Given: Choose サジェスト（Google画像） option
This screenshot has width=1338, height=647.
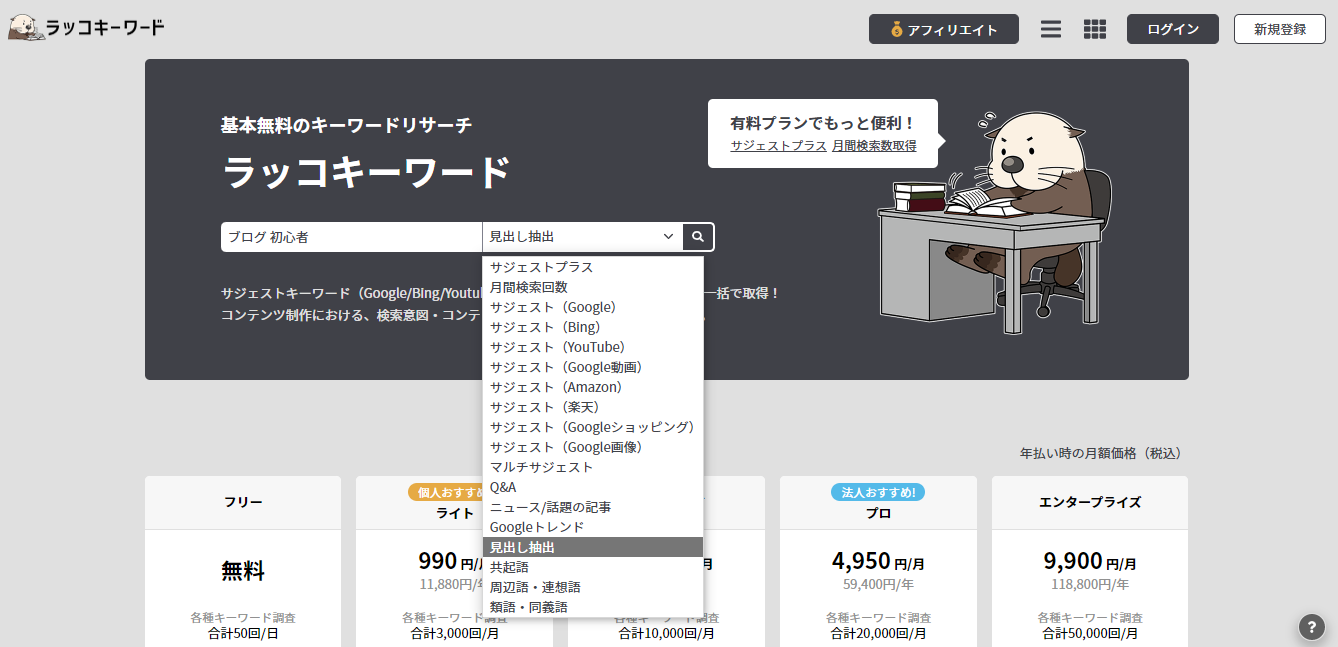Looking at the screenshot, I should coord(593,447).
